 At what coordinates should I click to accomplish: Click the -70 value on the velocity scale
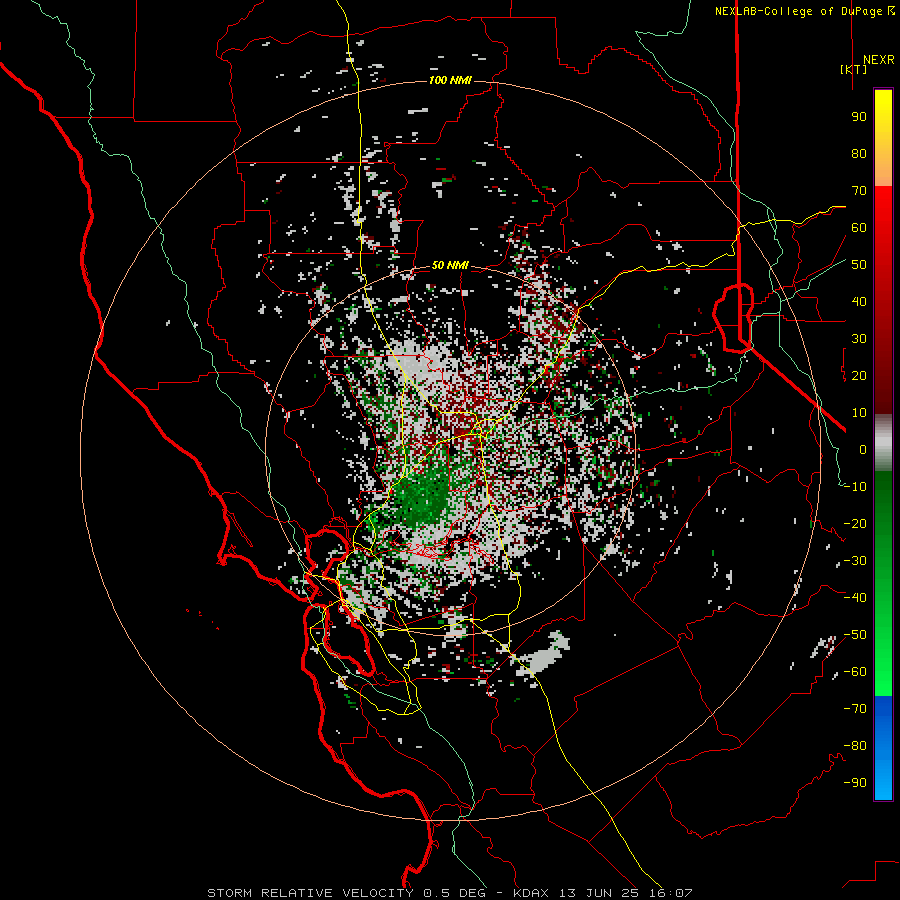coord(855,709)
